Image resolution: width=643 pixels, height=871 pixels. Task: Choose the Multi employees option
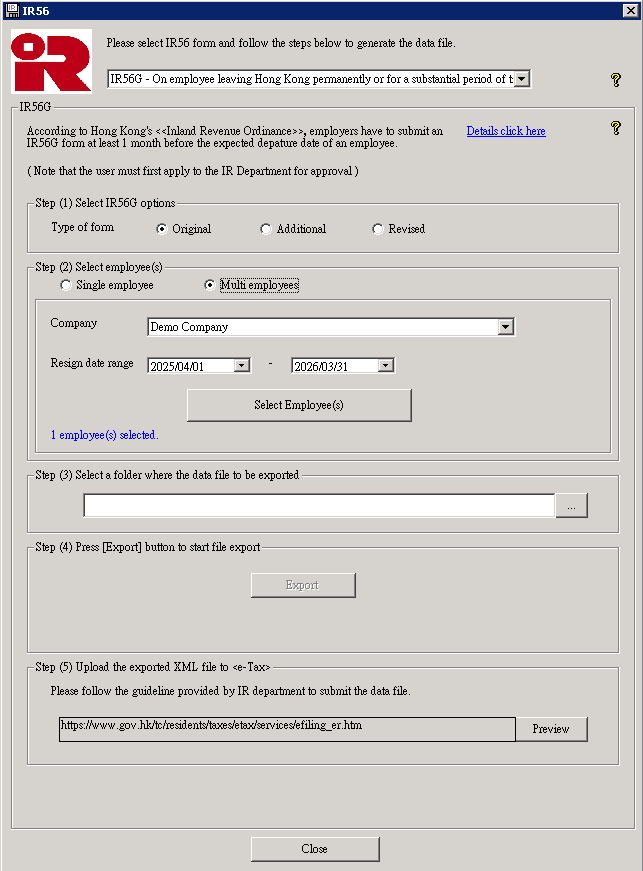point(210,285)
